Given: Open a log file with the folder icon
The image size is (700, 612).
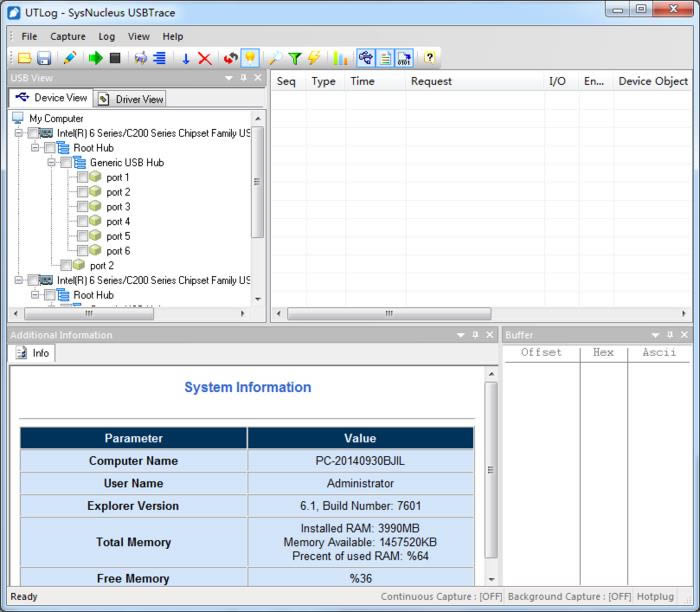Looking at the screenshot, I should (25, 58).
